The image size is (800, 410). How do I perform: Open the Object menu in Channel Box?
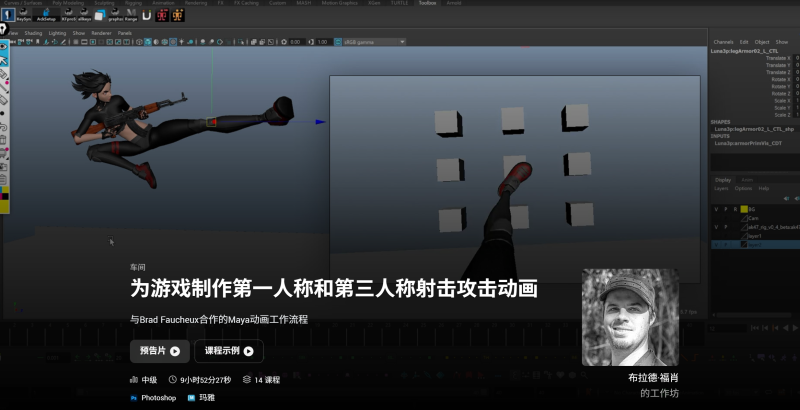pos(762,42)
